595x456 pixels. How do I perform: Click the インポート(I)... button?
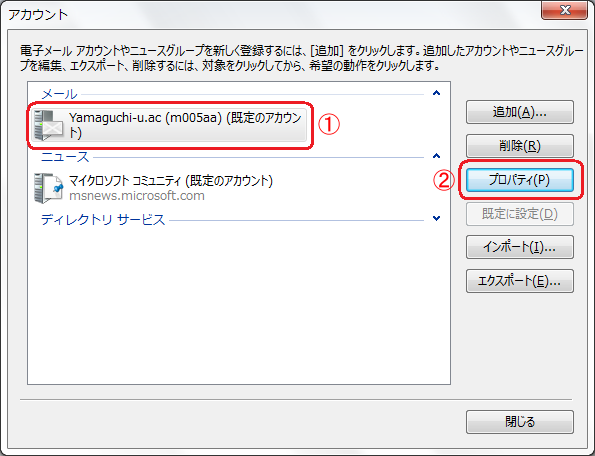(519, 247)
